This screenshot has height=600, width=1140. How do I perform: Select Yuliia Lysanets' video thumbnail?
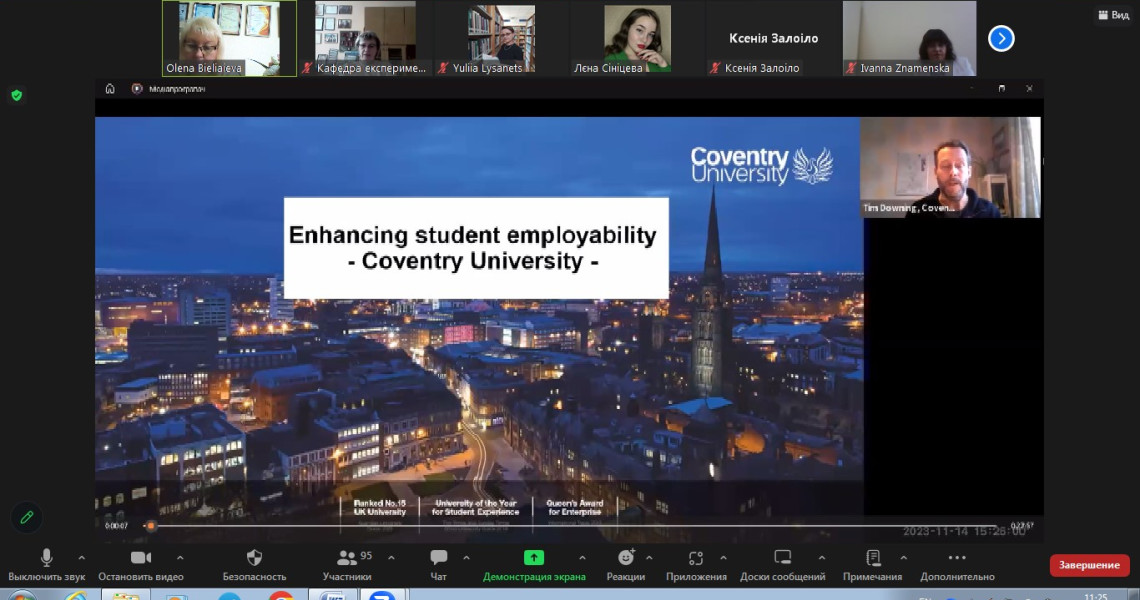click(501, 39)
